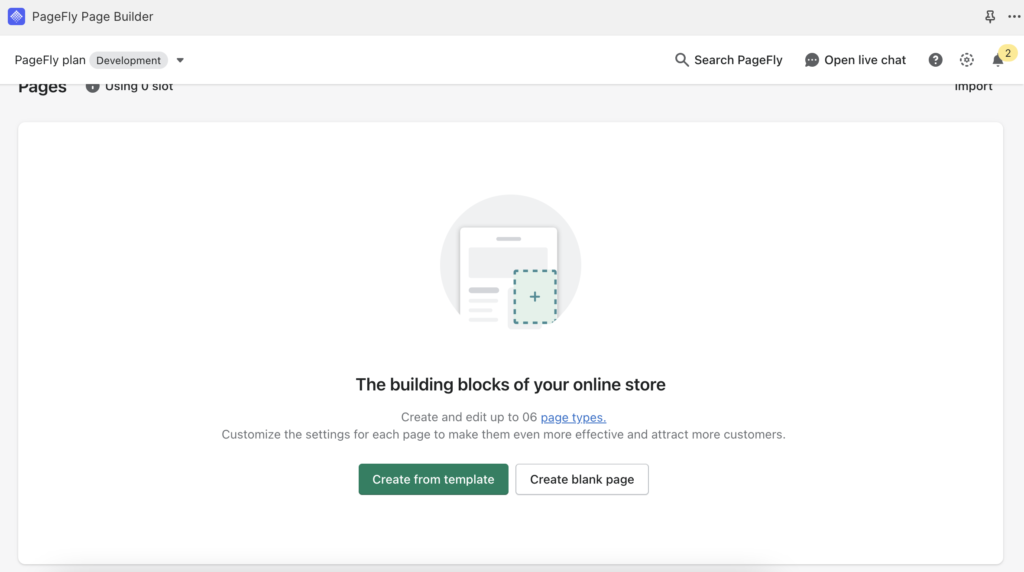Viewport: 1024px width, 572px height.
Task: Click the slot usage indicator icon
Action: click(93, 87)
